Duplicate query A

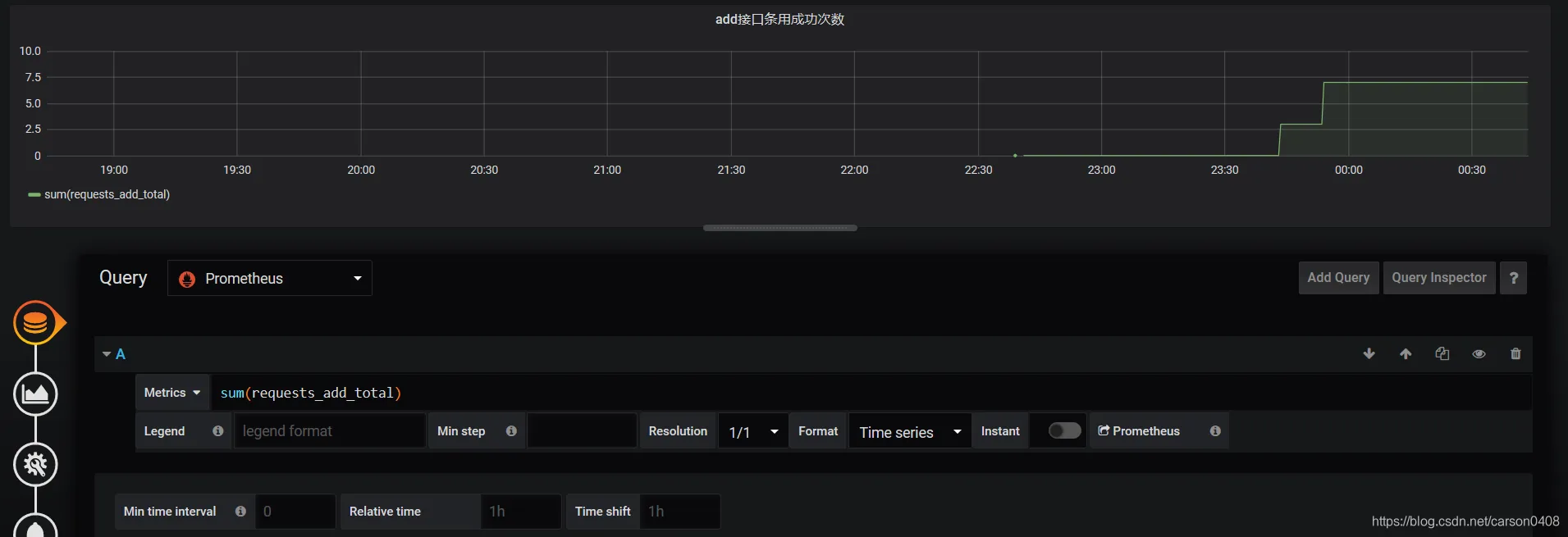[1442, 354]
